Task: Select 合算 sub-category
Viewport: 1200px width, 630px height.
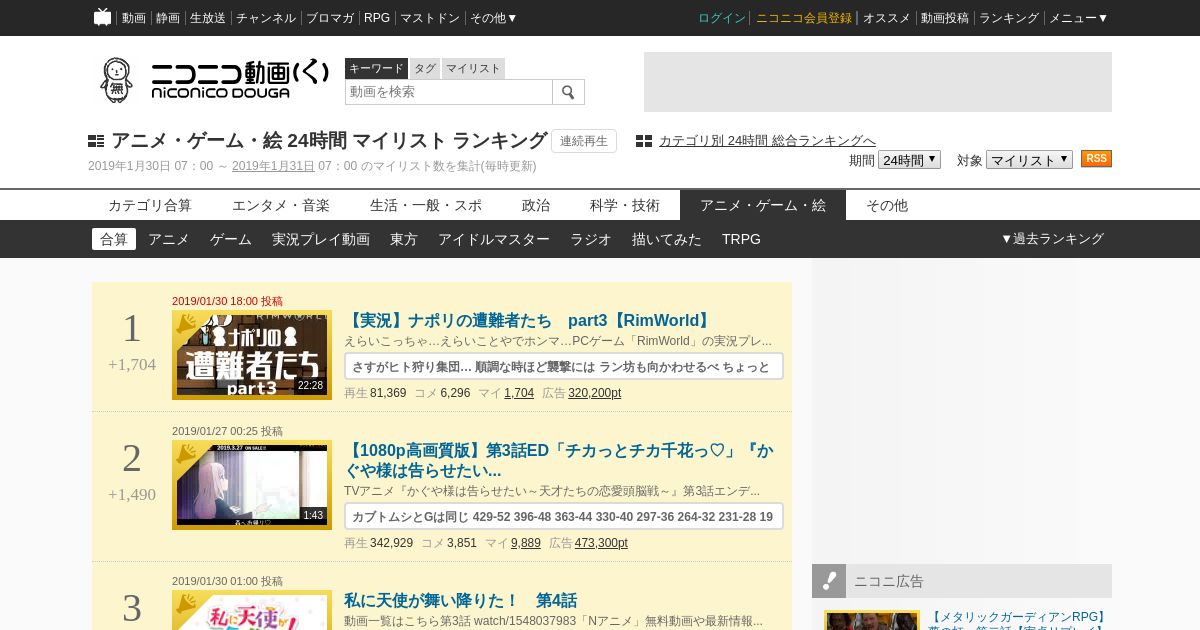Action: point(114,239)
